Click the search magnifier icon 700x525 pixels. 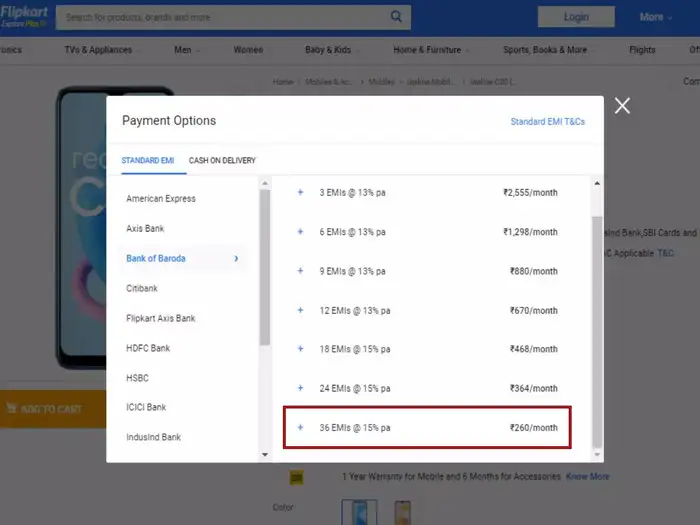click(x=397, y=17)
